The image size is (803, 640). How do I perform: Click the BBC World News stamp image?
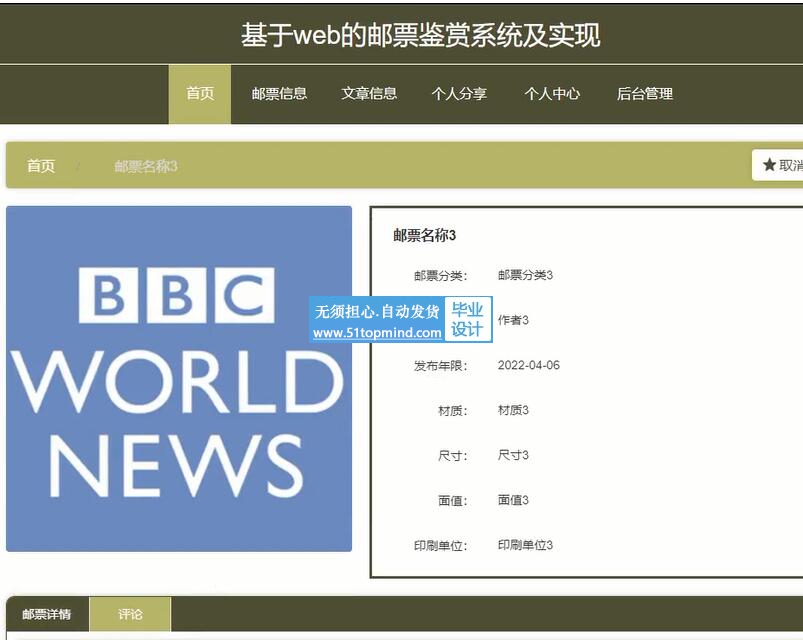click(179, 379)
